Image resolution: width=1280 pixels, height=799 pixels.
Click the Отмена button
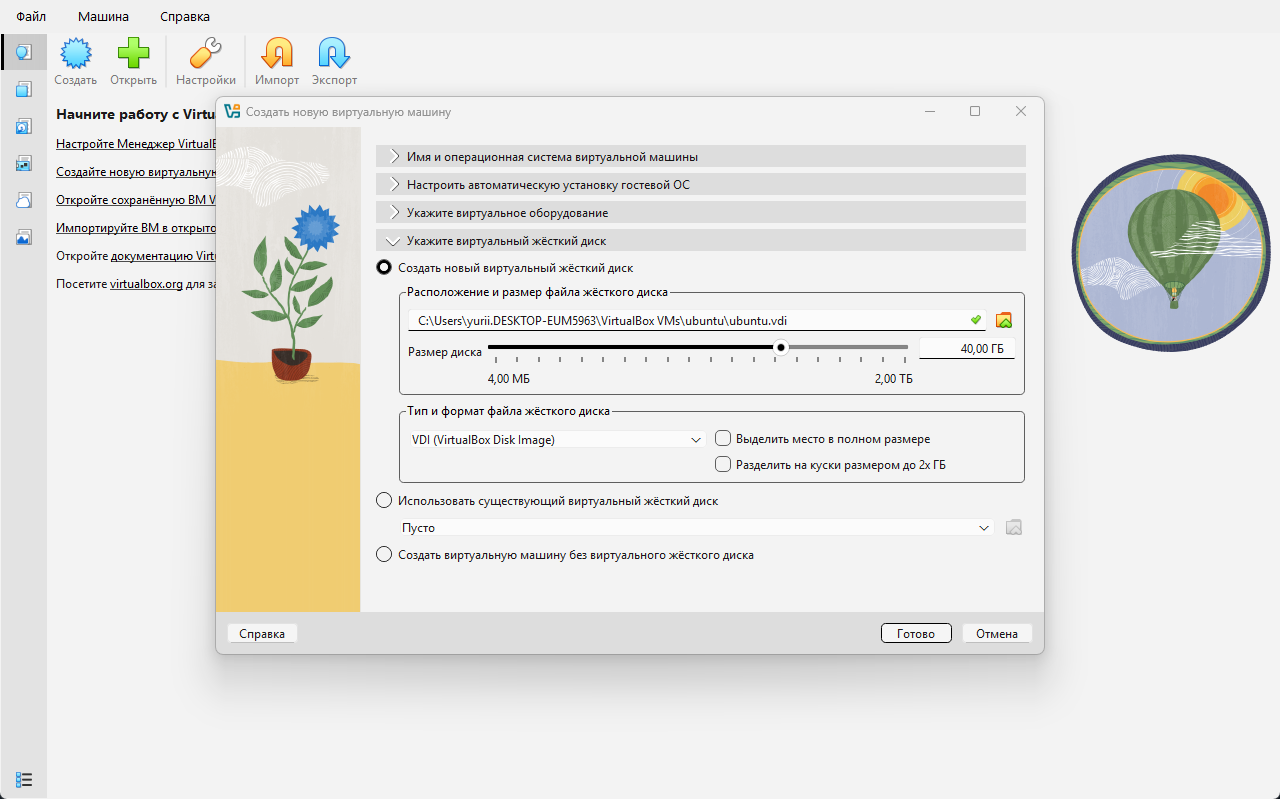[x=996, y=633]
